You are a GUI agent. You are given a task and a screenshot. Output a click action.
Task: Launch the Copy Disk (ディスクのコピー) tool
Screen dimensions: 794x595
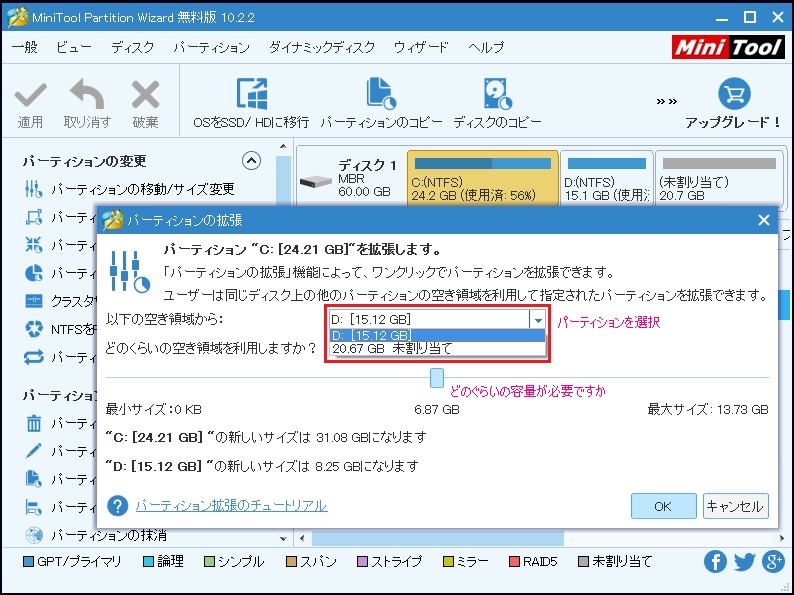497,97
